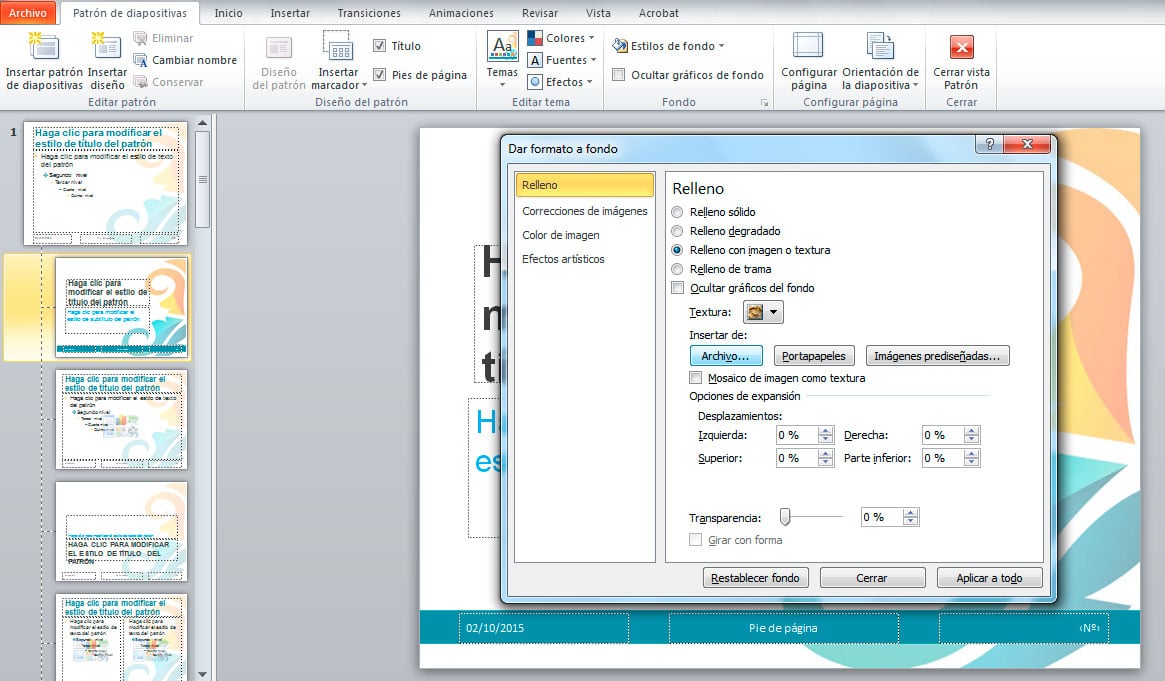Image resolution: width=1165 pixels, height=681 pixels.
Task: Click the Conservar icon
Action: tap(140, 82)
